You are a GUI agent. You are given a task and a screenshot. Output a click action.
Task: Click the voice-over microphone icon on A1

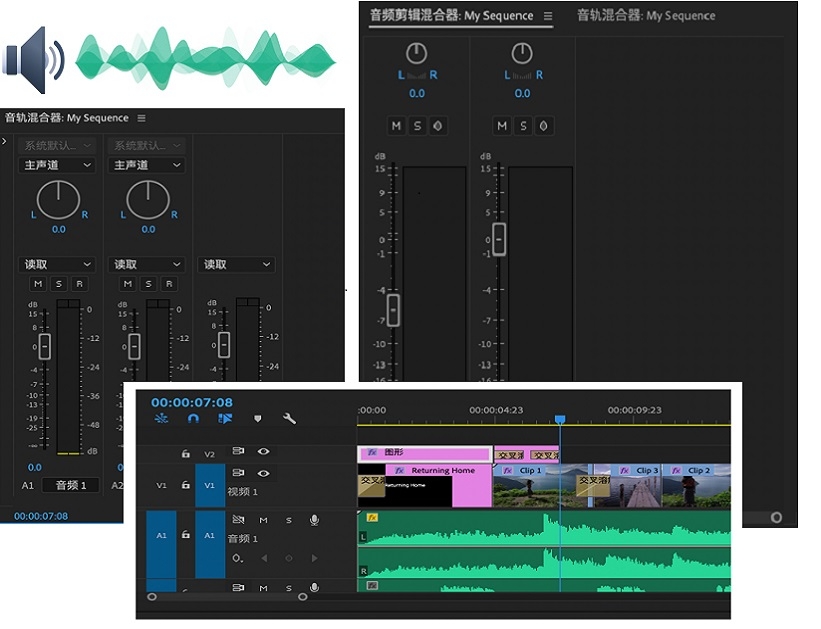pos(314,520)
